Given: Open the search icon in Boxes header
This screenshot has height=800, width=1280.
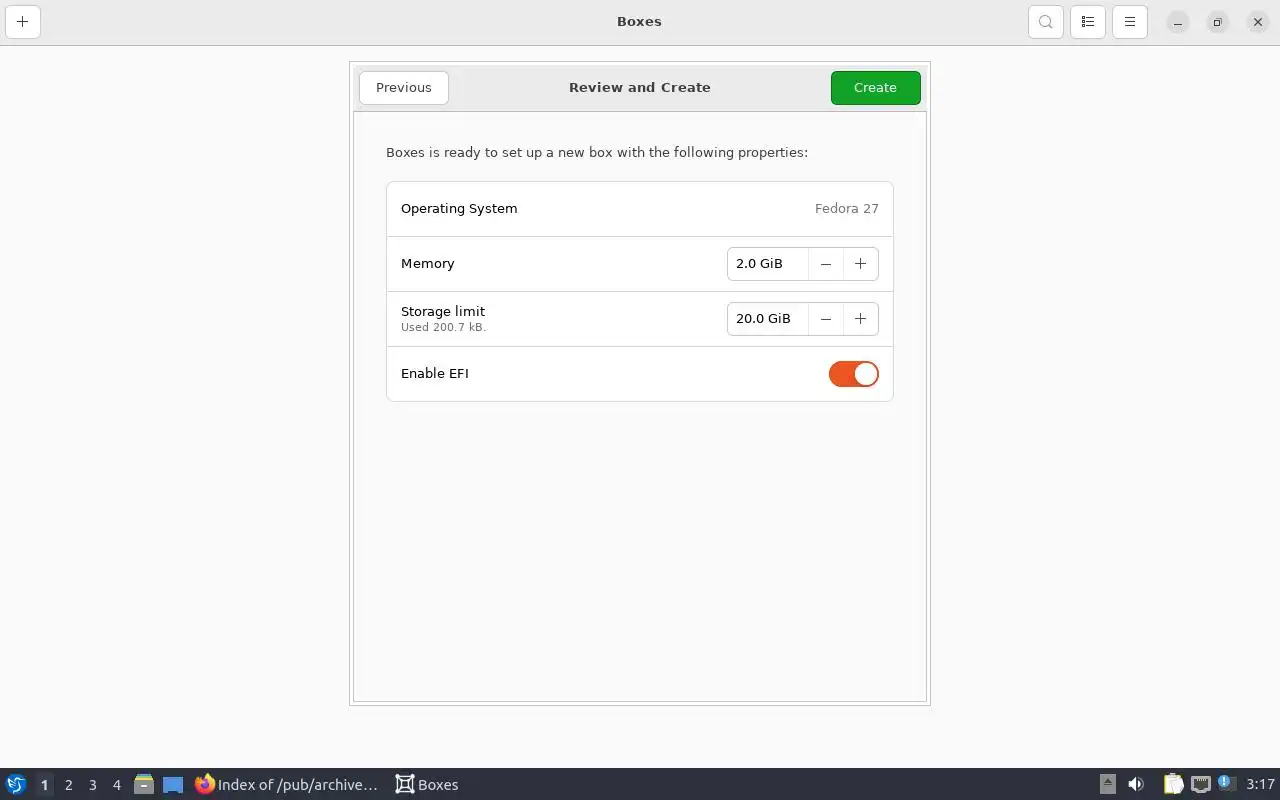Looking at the screenshot, I should click(1045, 21).
